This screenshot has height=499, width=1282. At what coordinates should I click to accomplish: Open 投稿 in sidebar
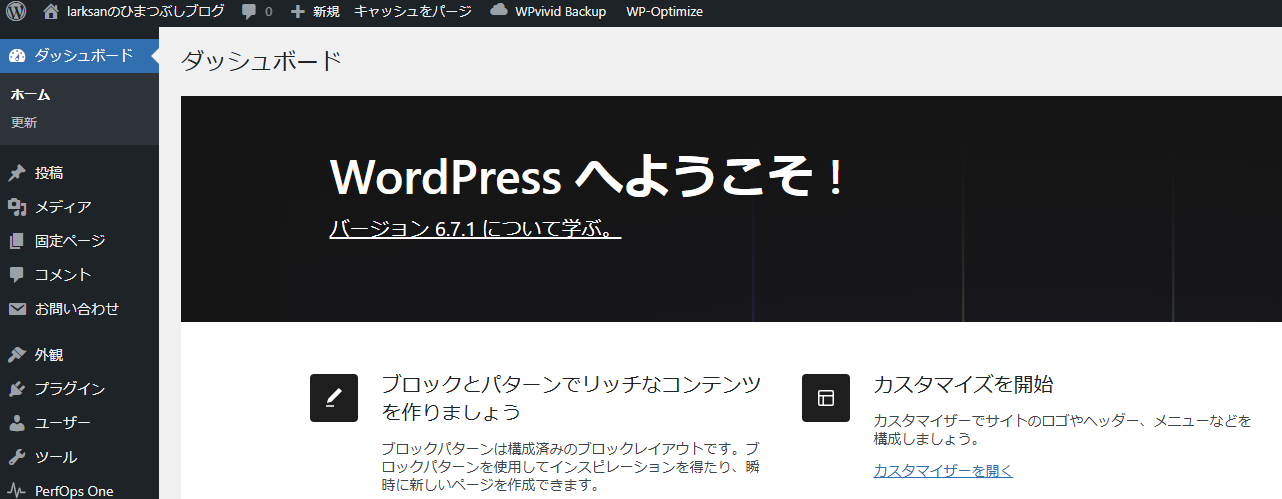(x=49, y=173)
